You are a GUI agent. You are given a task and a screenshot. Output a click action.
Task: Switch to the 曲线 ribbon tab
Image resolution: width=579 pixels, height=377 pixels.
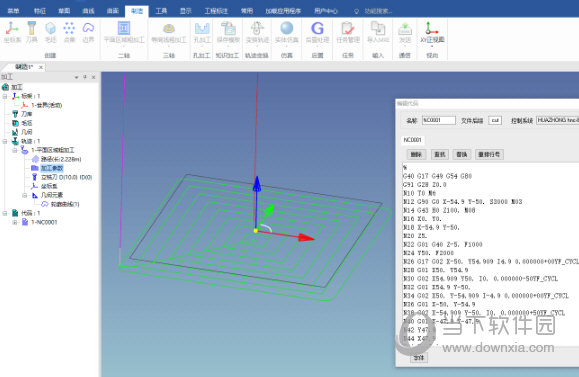tap(88, 11)
